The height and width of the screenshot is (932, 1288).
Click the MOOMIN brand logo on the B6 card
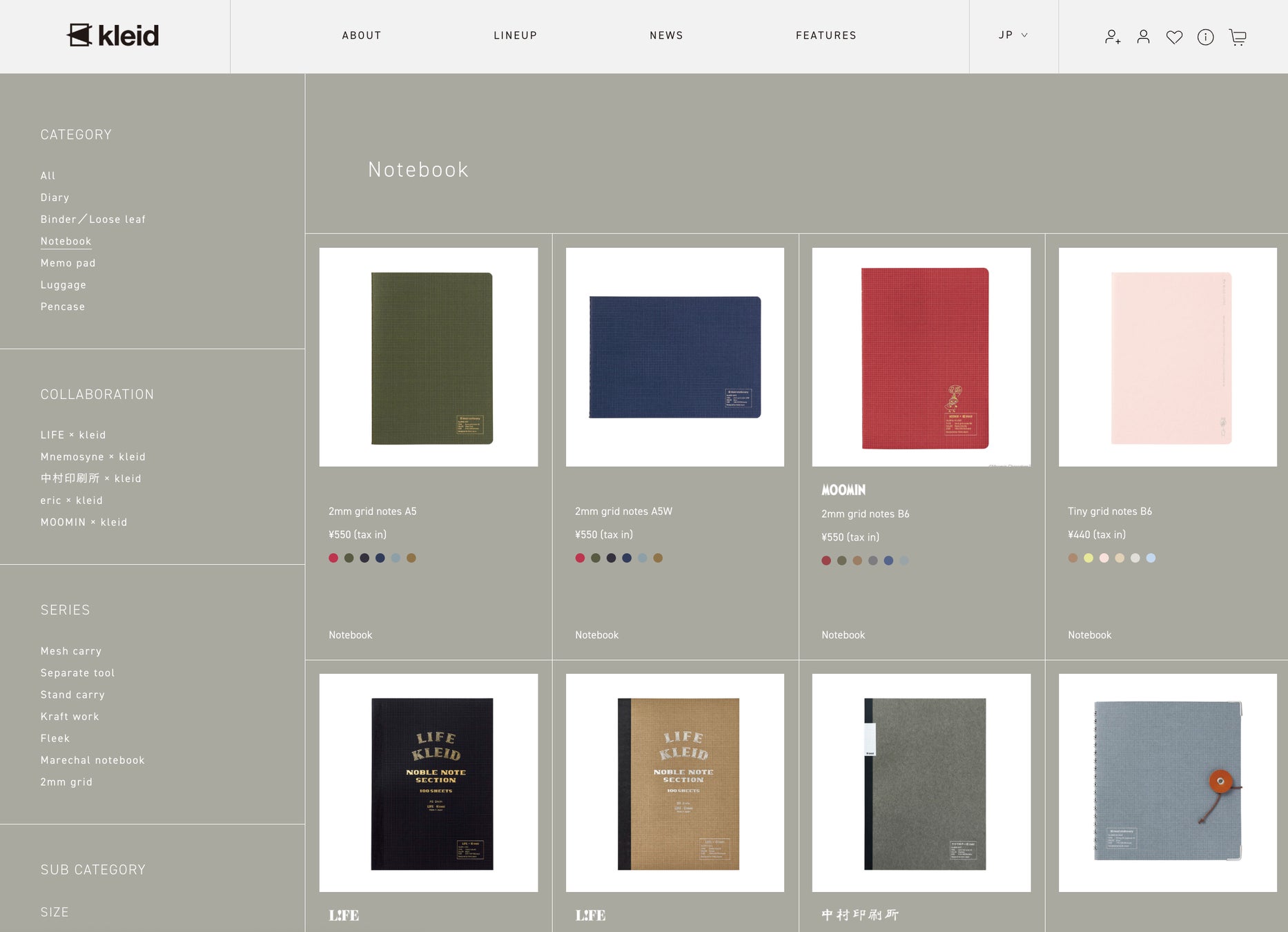[843, 490]
